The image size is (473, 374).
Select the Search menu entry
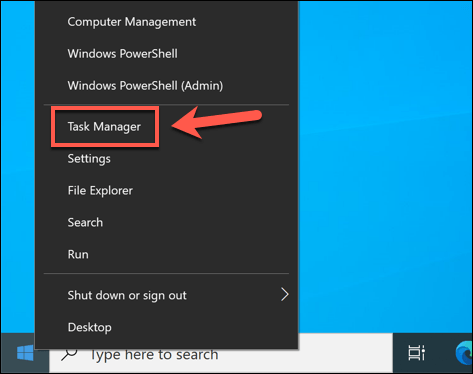[x=85, y=222]
